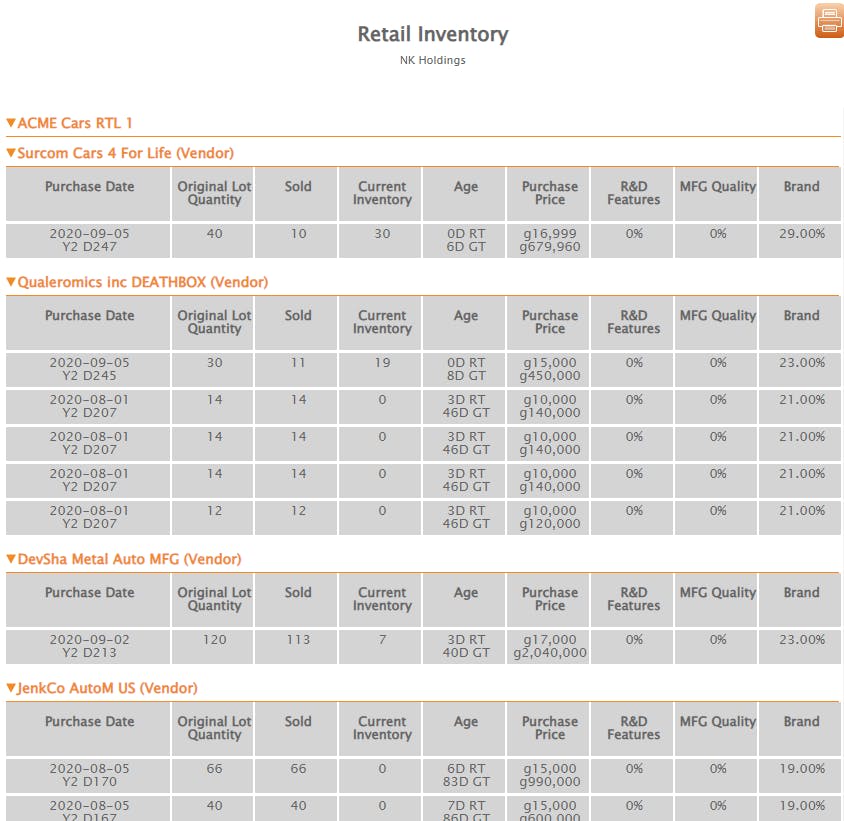Select the 2020-09-02 Y2 D213 row
Image resolution: width=844 pixels, height=821 pixels.
point(423,647)
